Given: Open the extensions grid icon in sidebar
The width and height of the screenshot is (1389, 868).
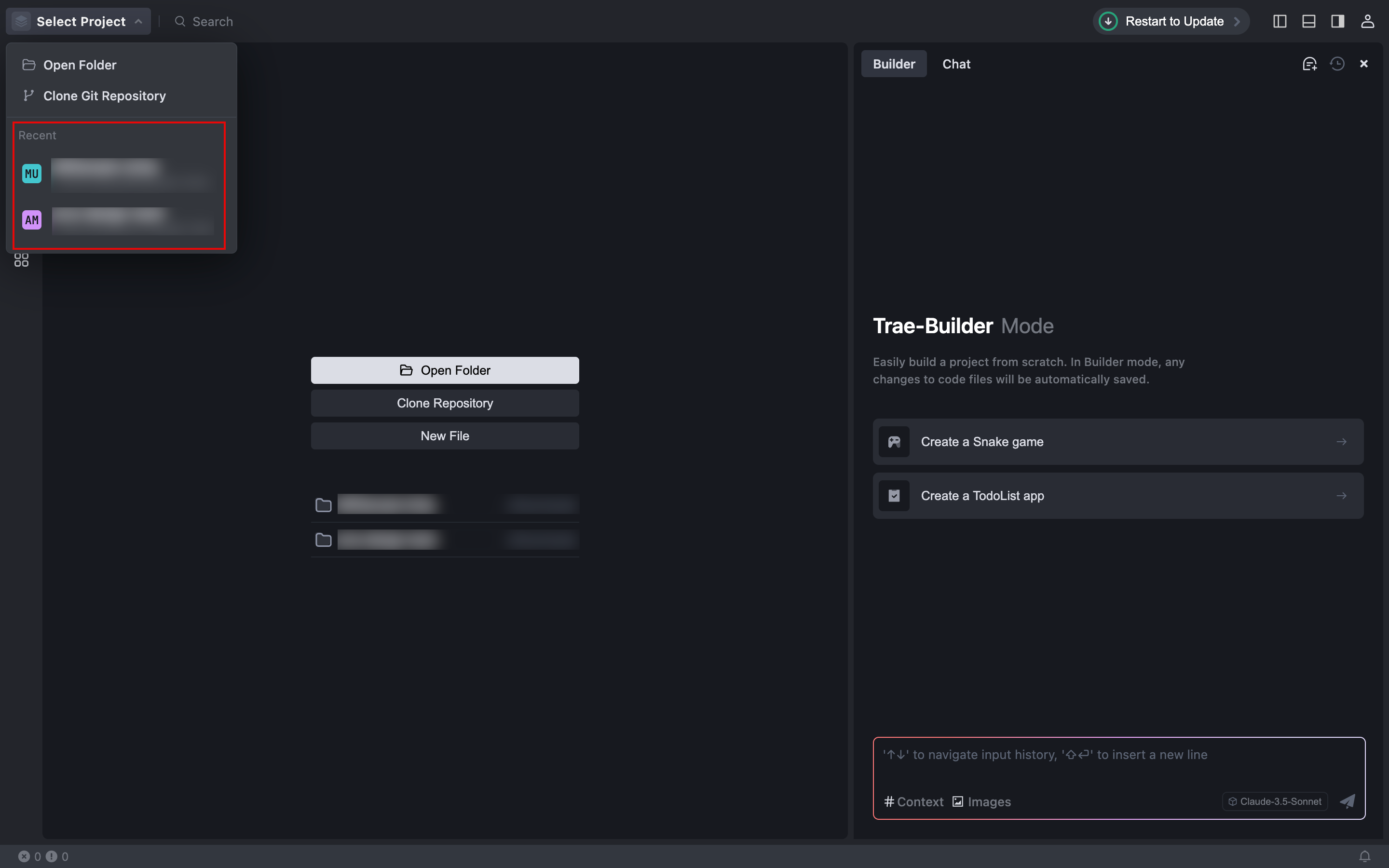Looking at the screenshot, I should point(21,260).
